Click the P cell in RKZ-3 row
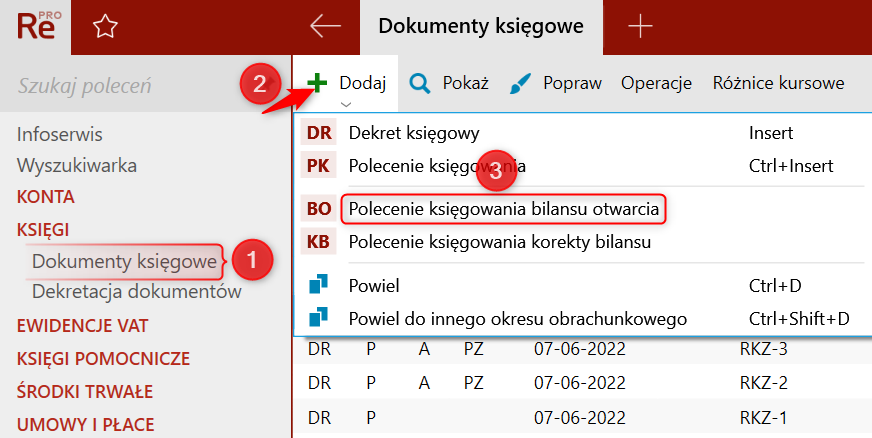Screen dimensions: 872x438 (x=371, y=349)
